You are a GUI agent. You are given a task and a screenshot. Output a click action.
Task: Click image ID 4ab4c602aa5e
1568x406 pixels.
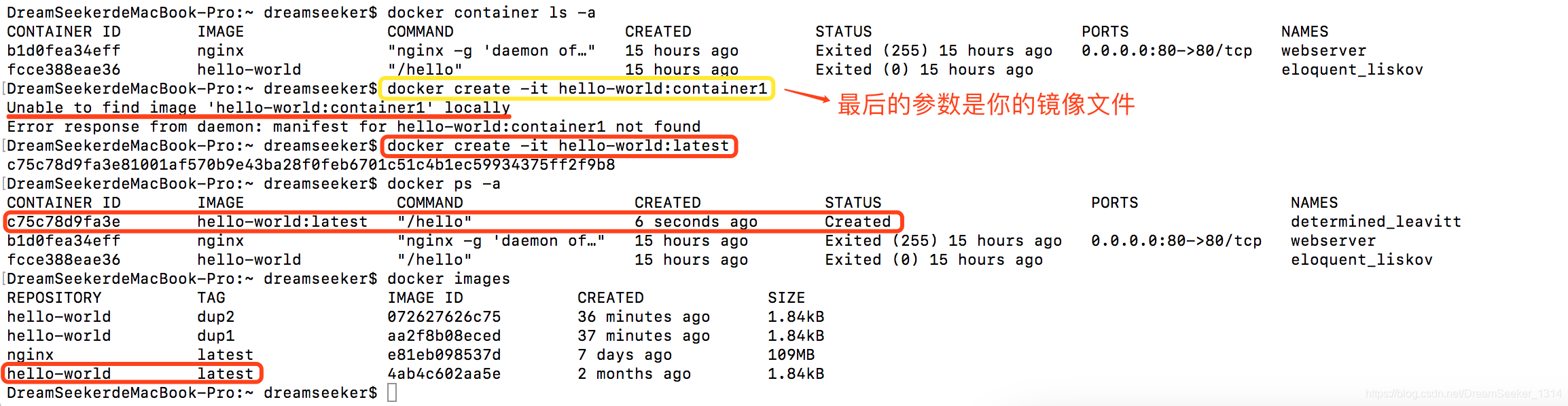(444, 374)
